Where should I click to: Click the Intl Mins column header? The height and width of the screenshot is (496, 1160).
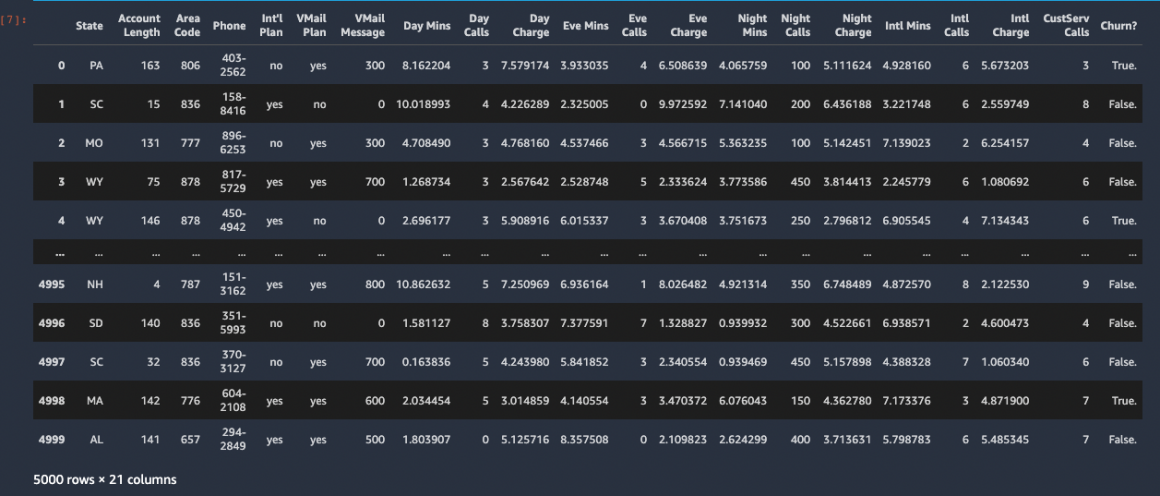907,25
